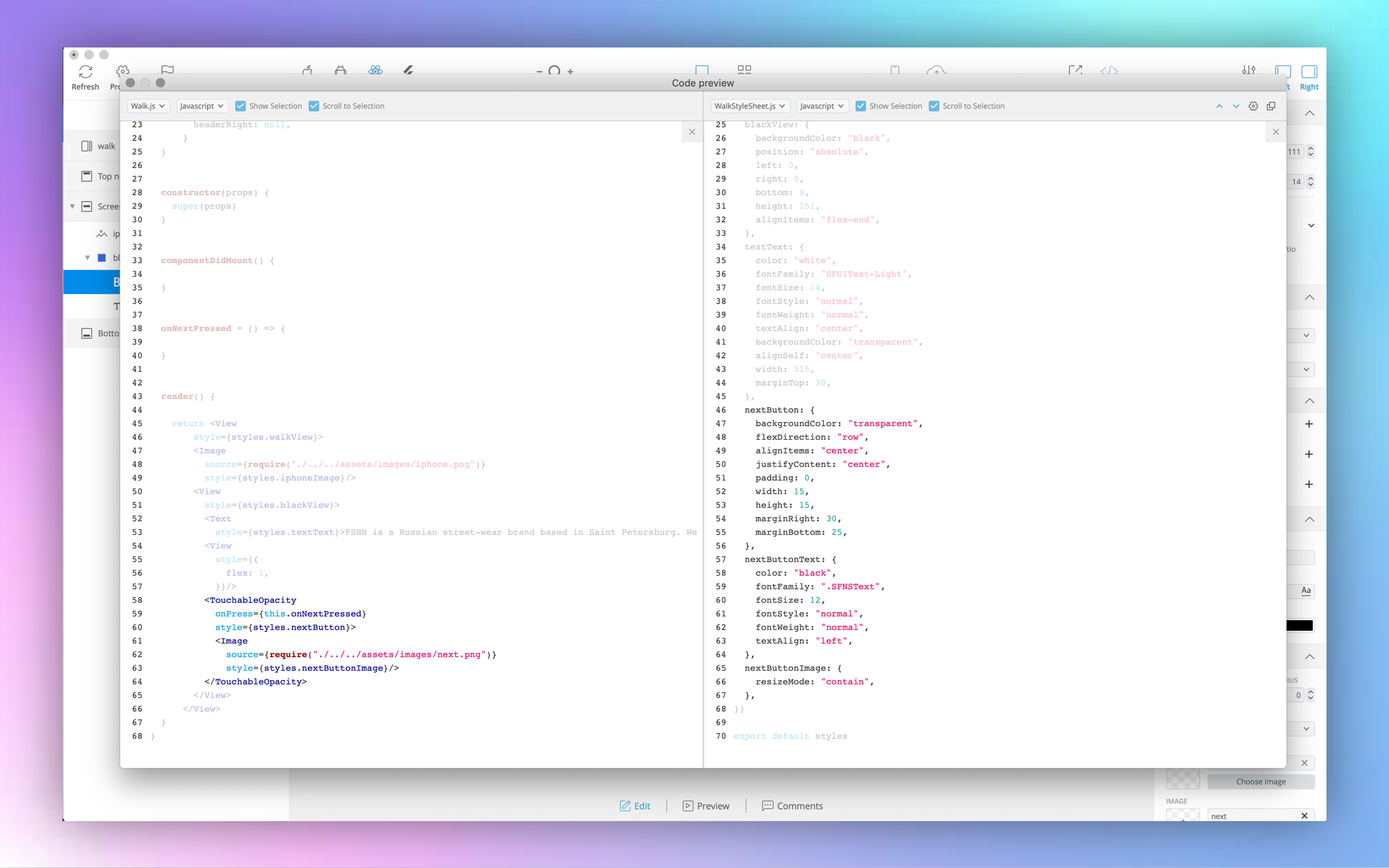Click 'onNextPressed = () => {' code line
Image resolution: width=1389 pixels, height=868 pixels.
pyautogui.click(x=223, y=328)
